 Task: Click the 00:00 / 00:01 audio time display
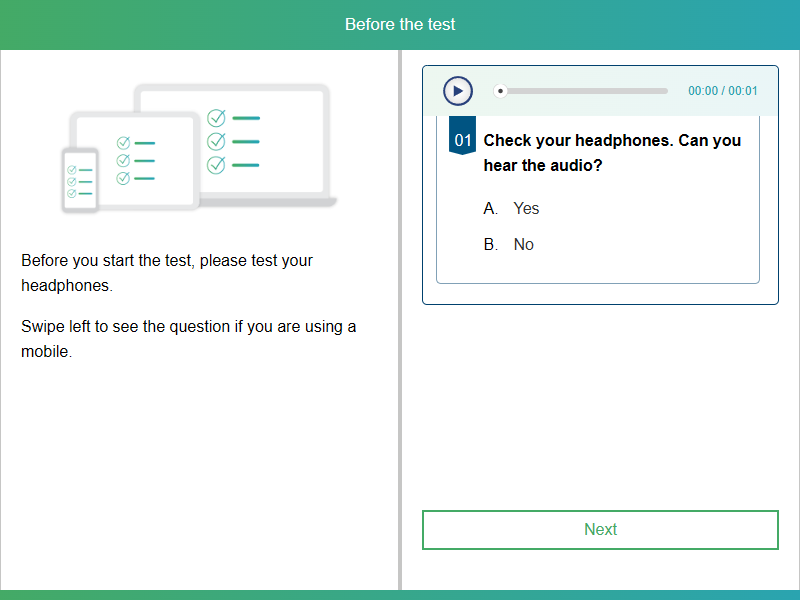click(x=722, y=91)
